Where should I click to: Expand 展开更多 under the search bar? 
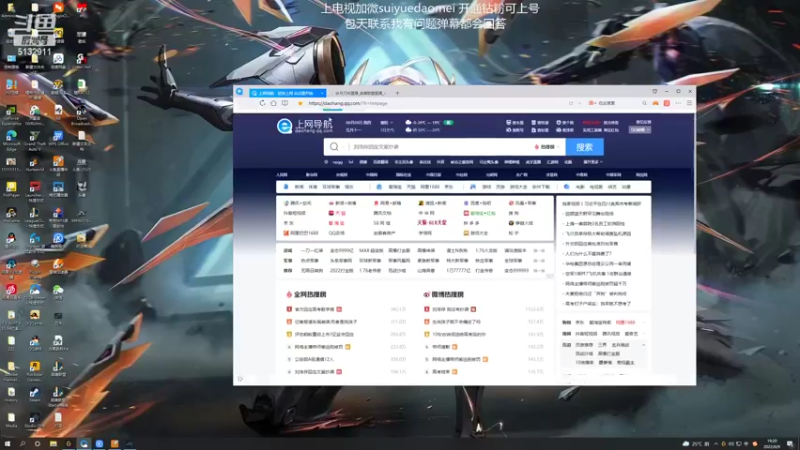click(593, 162)
